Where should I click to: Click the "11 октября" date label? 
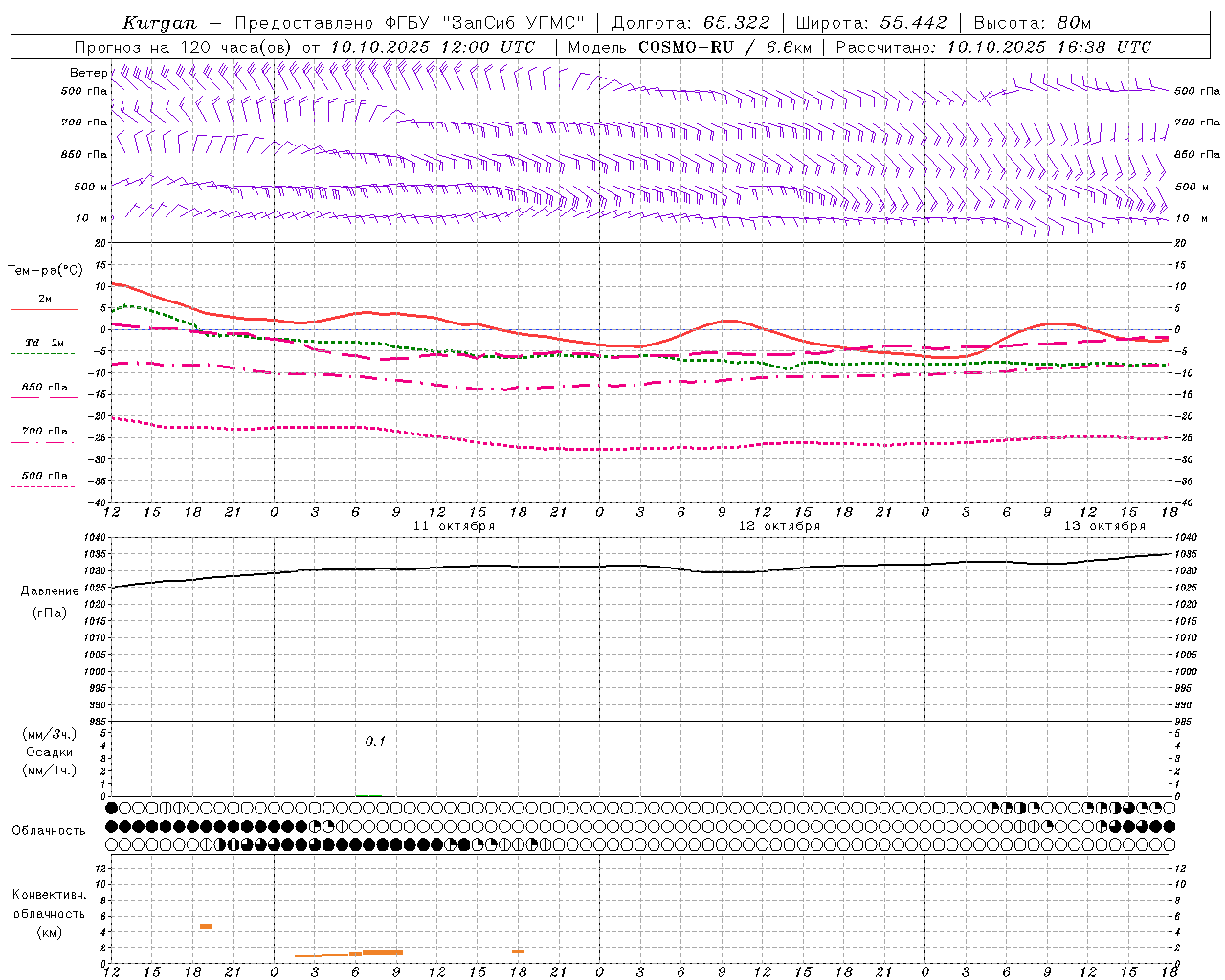[x=454, y=526]
